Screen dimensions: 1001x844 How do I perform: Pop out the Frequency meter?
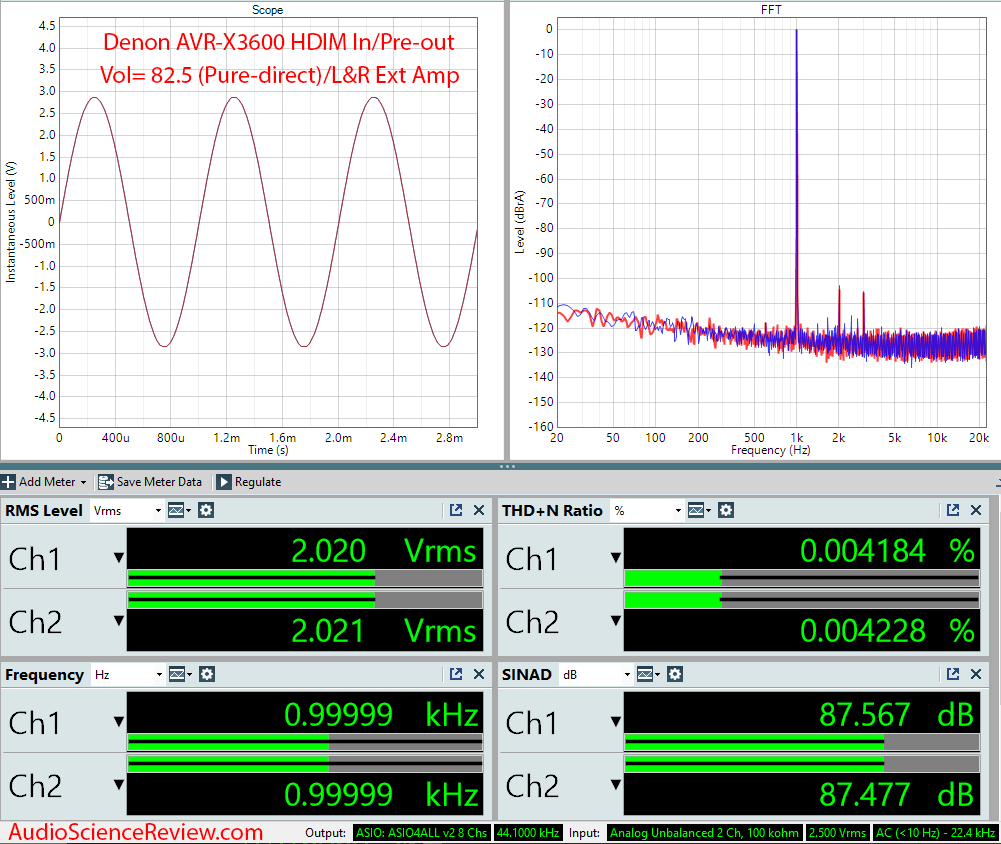coord(456,674)
